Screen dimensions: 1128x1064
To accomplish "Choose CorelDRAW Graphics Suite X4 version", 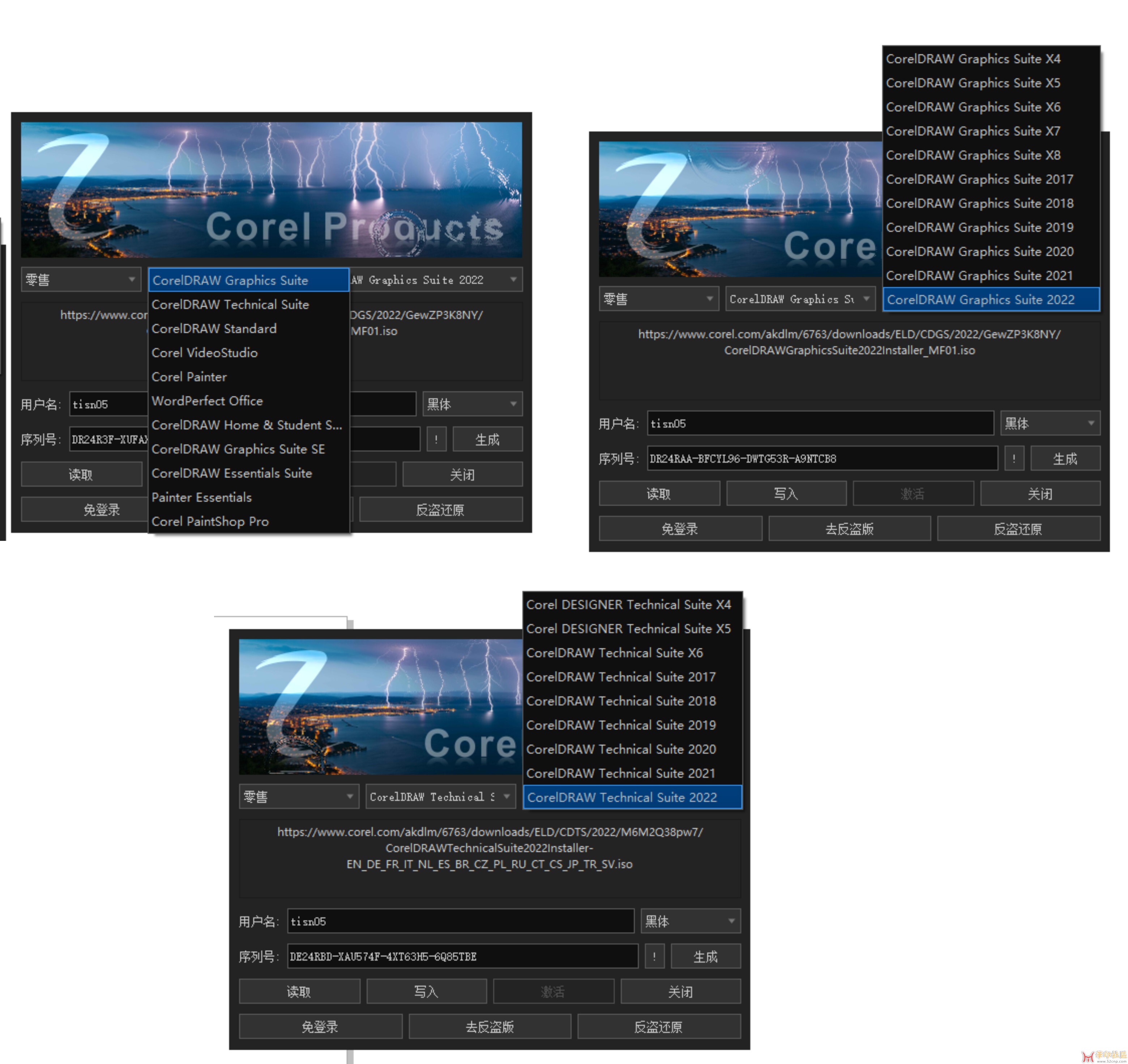I will [x=991, y=59].
